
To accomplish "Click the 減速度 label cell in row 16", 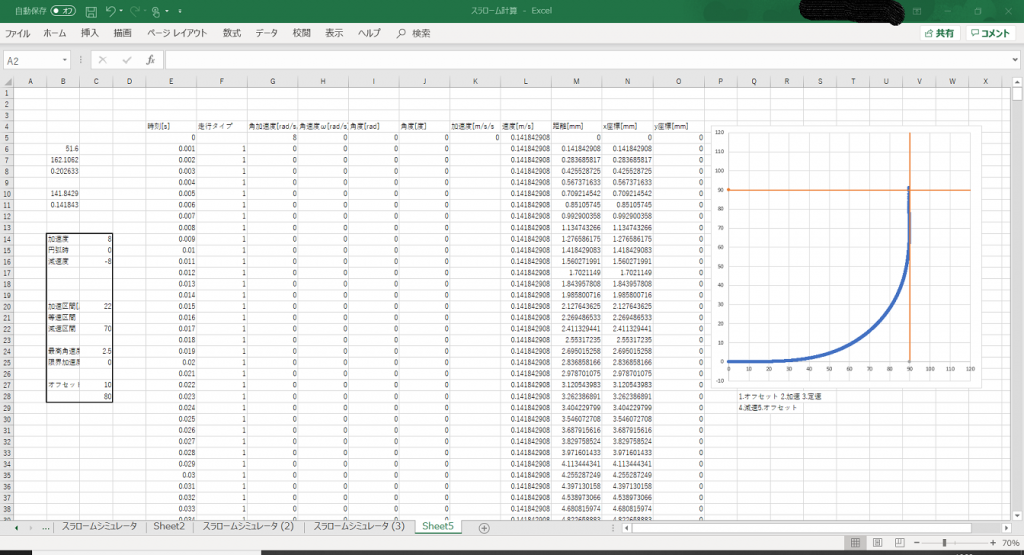I will point(63,261).
